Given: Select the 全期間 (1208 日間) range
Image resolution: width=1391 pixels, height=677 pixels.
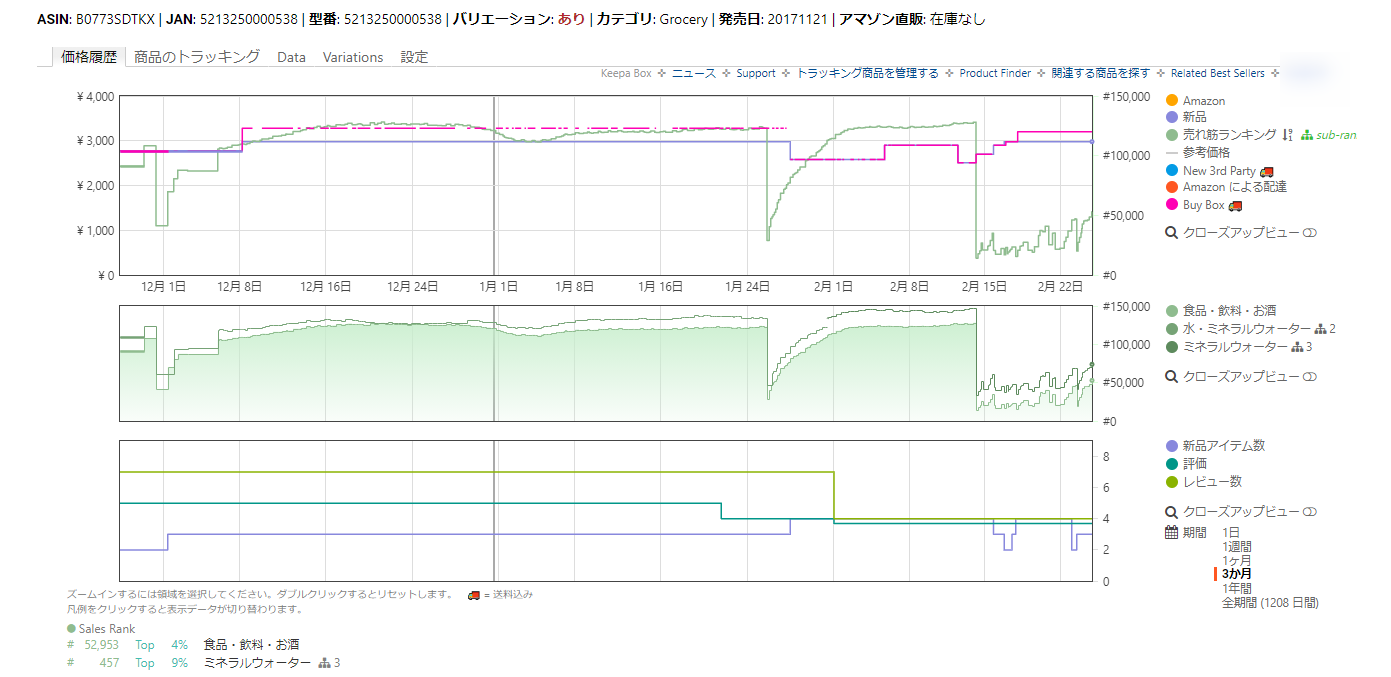Looking at the screenshot, I should pyautogui.click(x=1270, y=603).
